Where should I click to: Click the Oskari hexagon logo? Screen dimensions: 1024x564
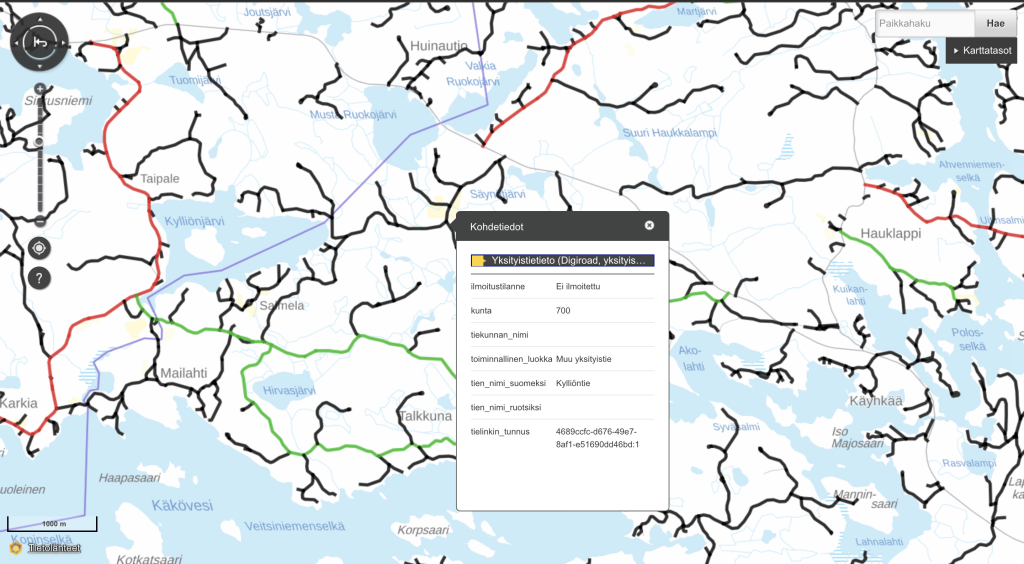point(14,548)
